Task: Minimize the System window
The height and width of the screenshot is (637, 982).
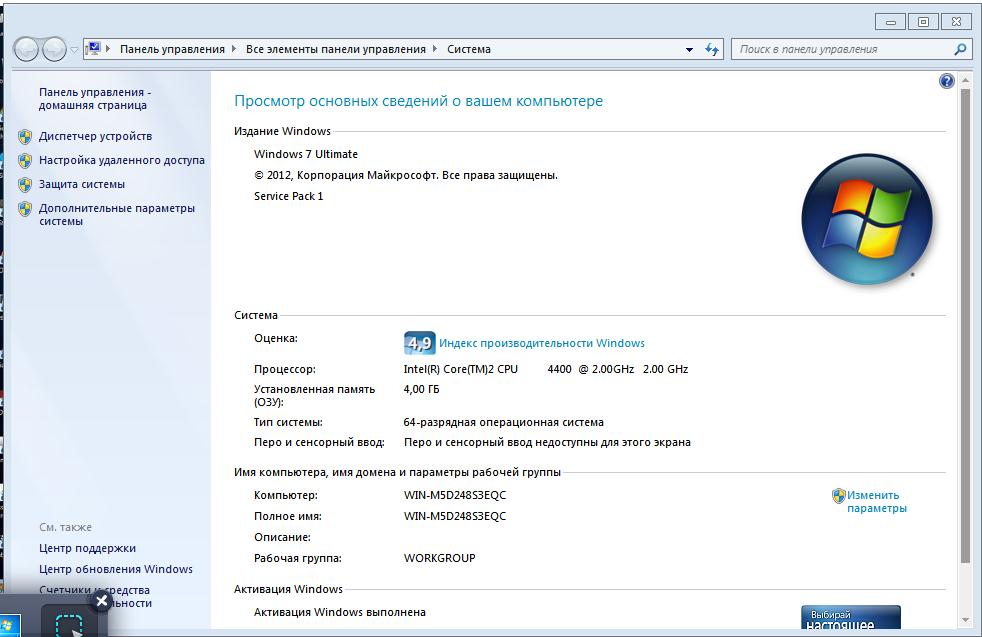Action: coord(891,22)
